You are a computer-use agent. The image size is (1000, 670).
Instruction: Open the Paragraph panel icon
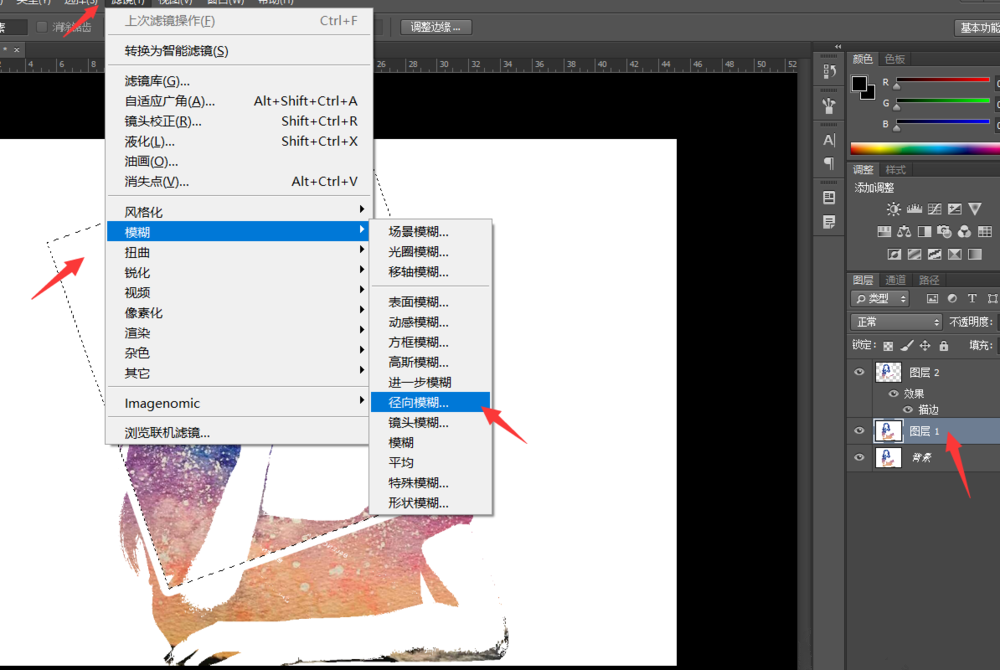click(829, 163)
